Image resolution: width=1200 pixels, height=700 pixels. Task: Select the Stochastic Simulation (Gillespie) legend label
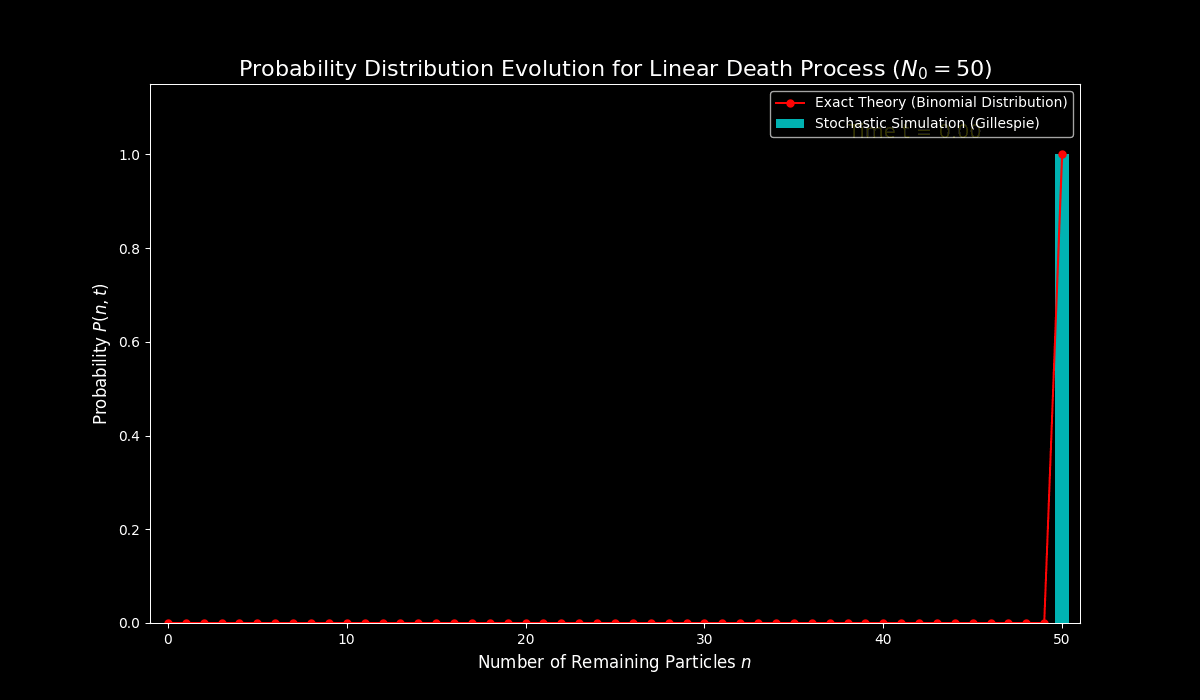point(927,124)
